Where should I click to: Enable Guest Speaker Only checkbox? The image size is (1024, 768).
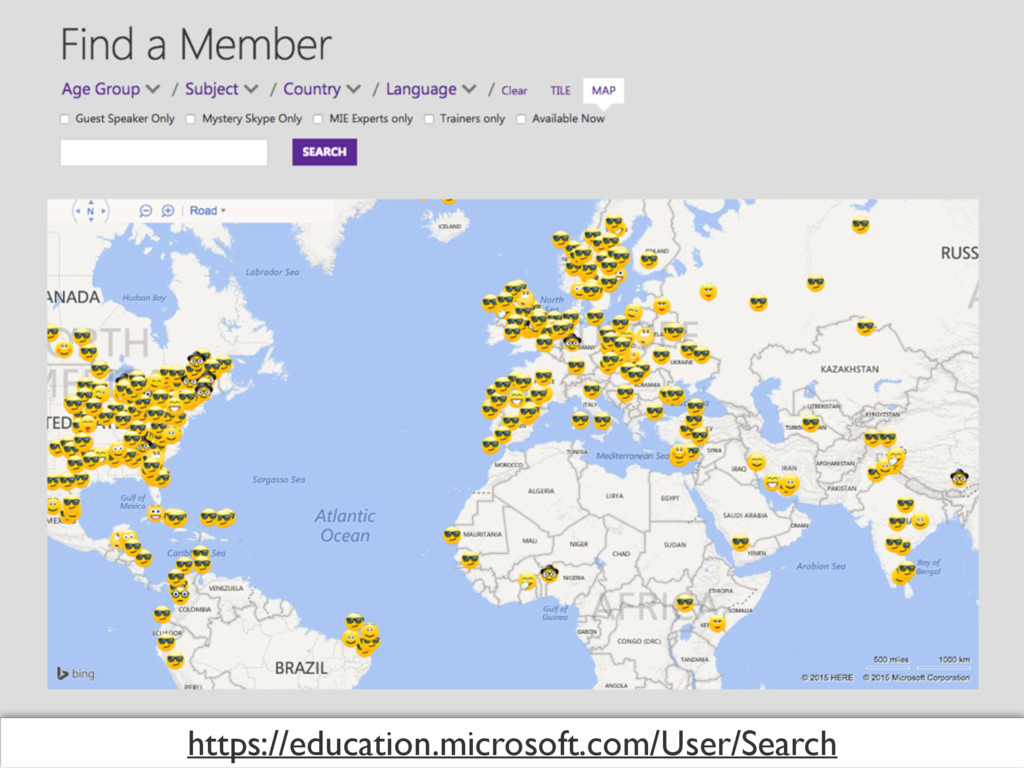click(x=65, y=119)
